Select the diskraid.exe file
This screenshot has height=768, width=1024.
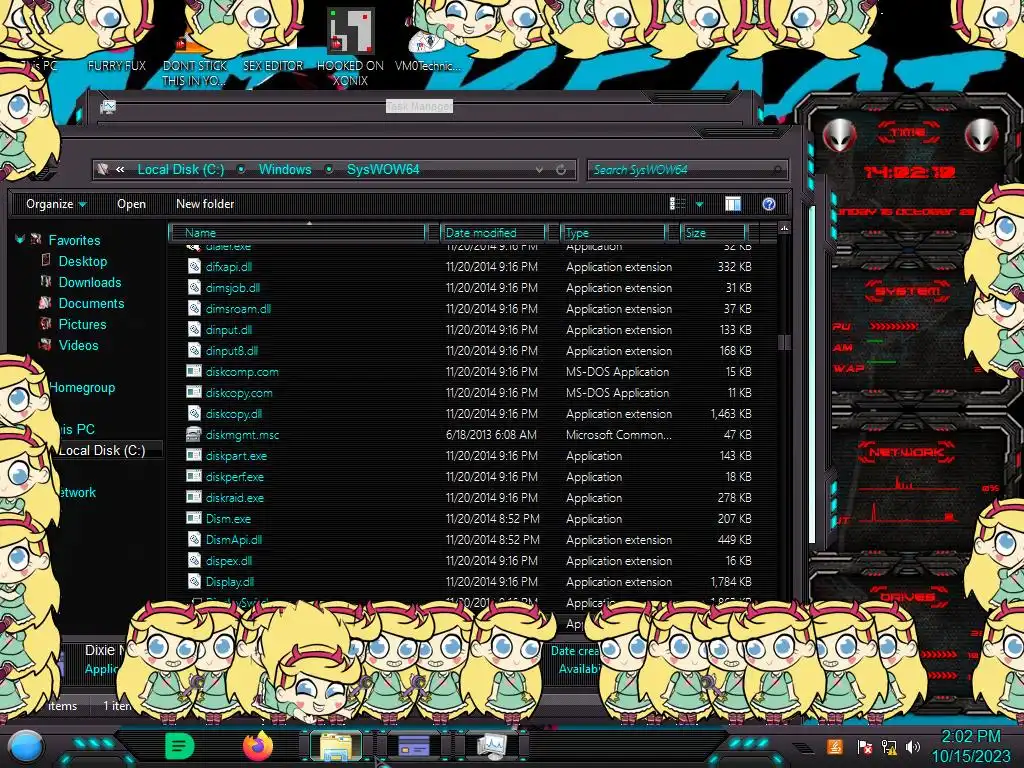(234, 498)
